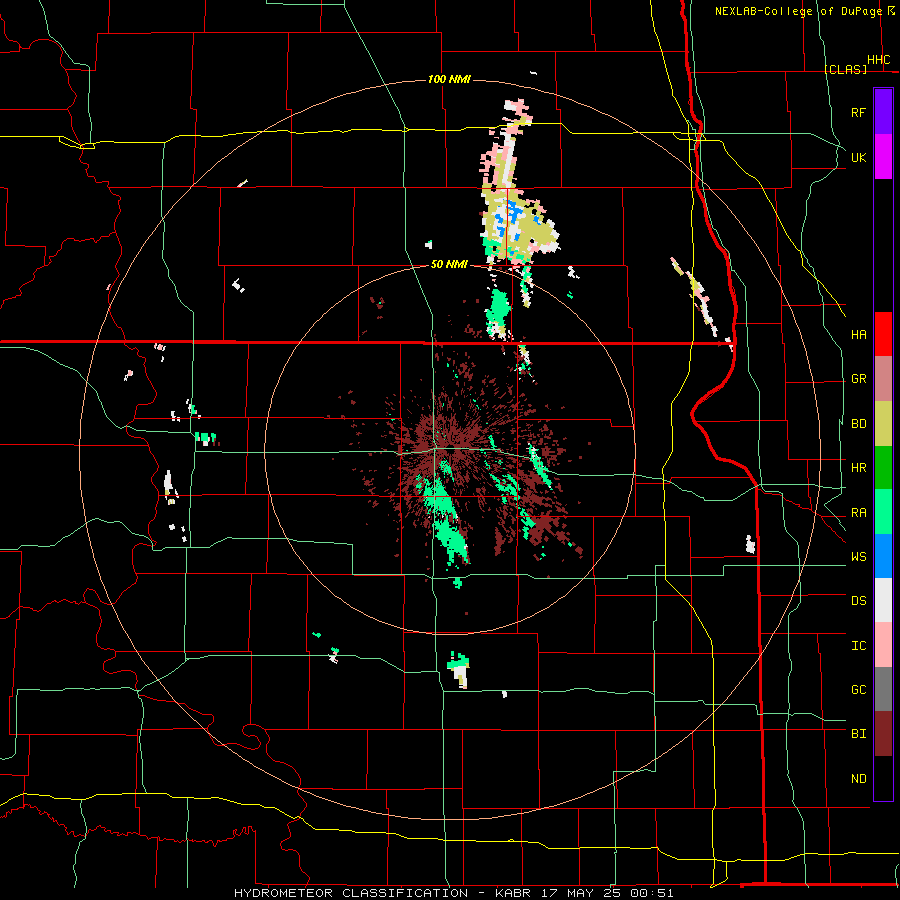Click the maroon biological clutter at radar center
Screen dimensions: 900x900
pos(453,445)
